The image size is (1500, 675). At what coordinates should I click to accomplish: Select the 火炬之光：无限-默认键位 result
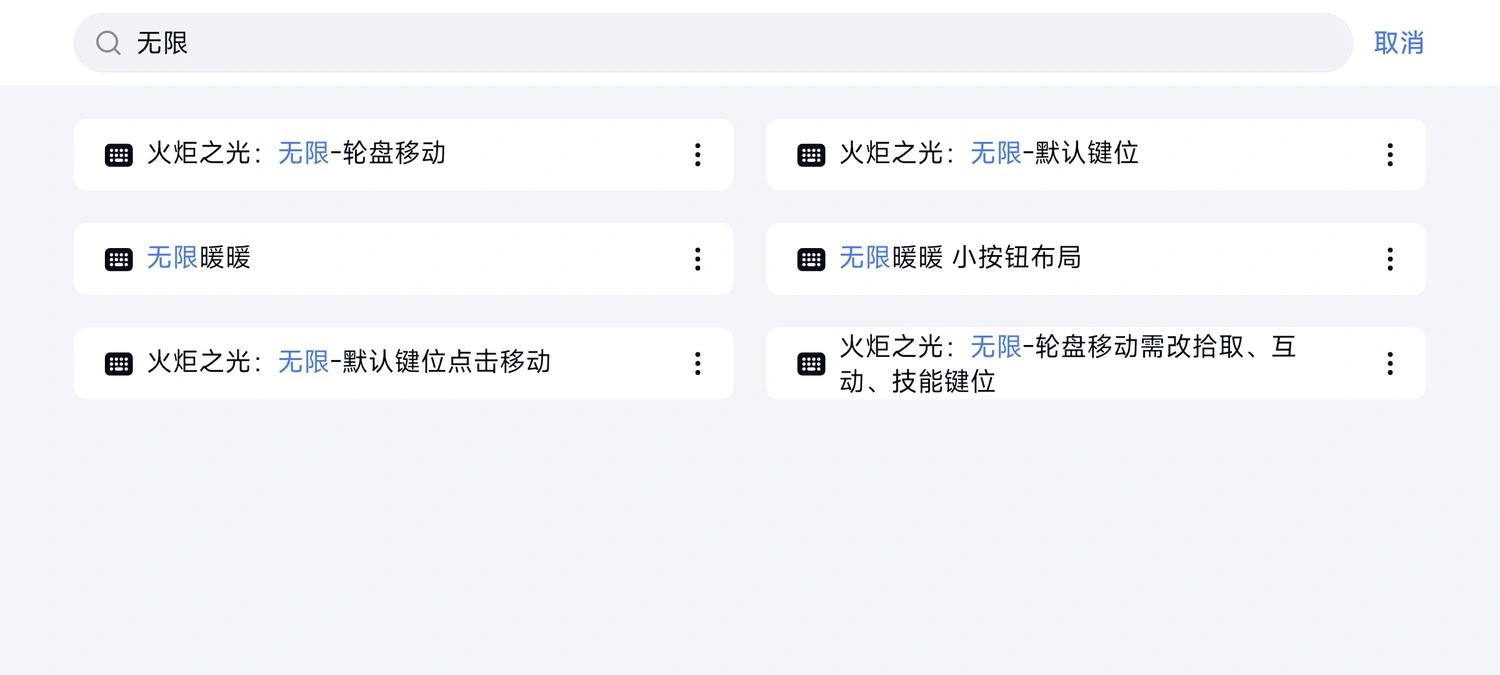(1090, 154)
